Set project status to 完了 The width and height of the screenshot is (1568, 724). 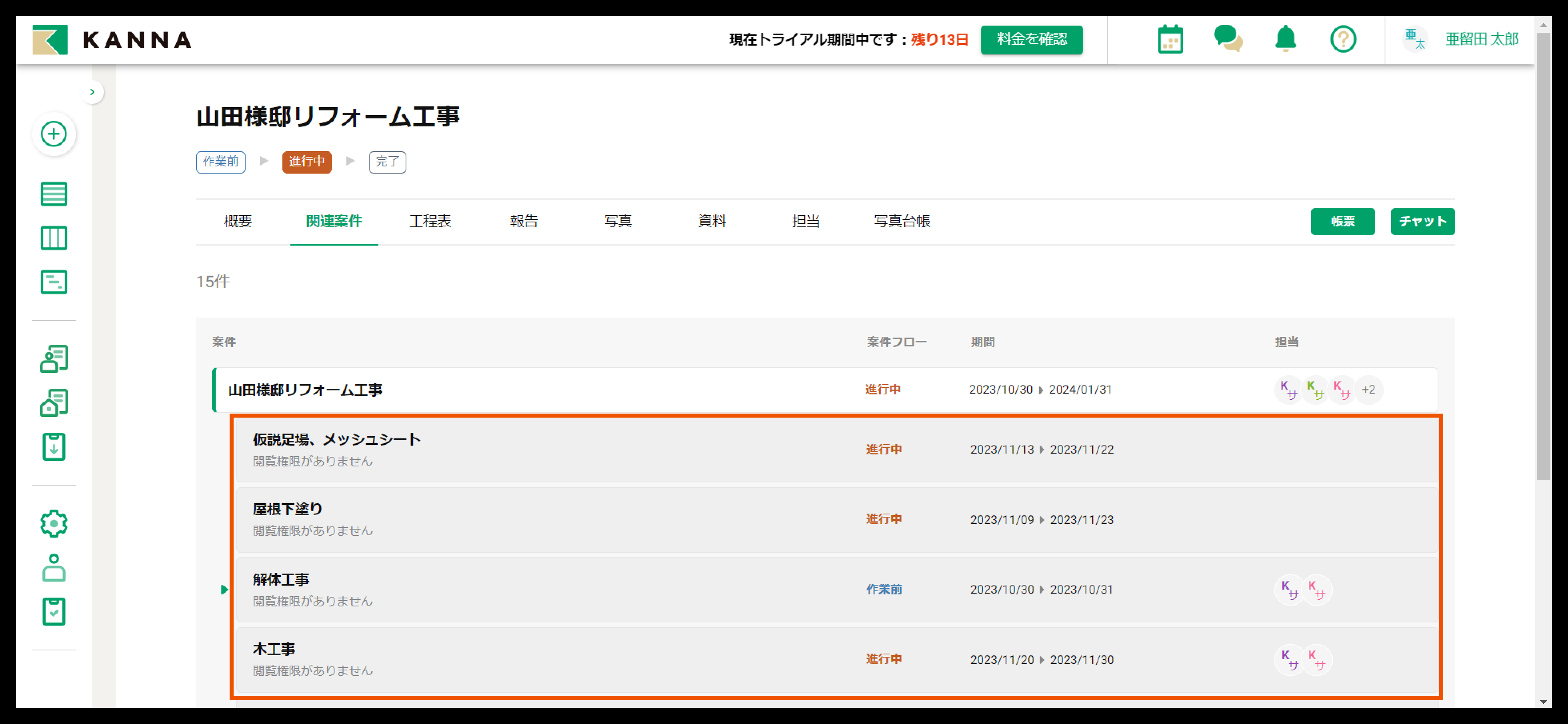[387, 162]
